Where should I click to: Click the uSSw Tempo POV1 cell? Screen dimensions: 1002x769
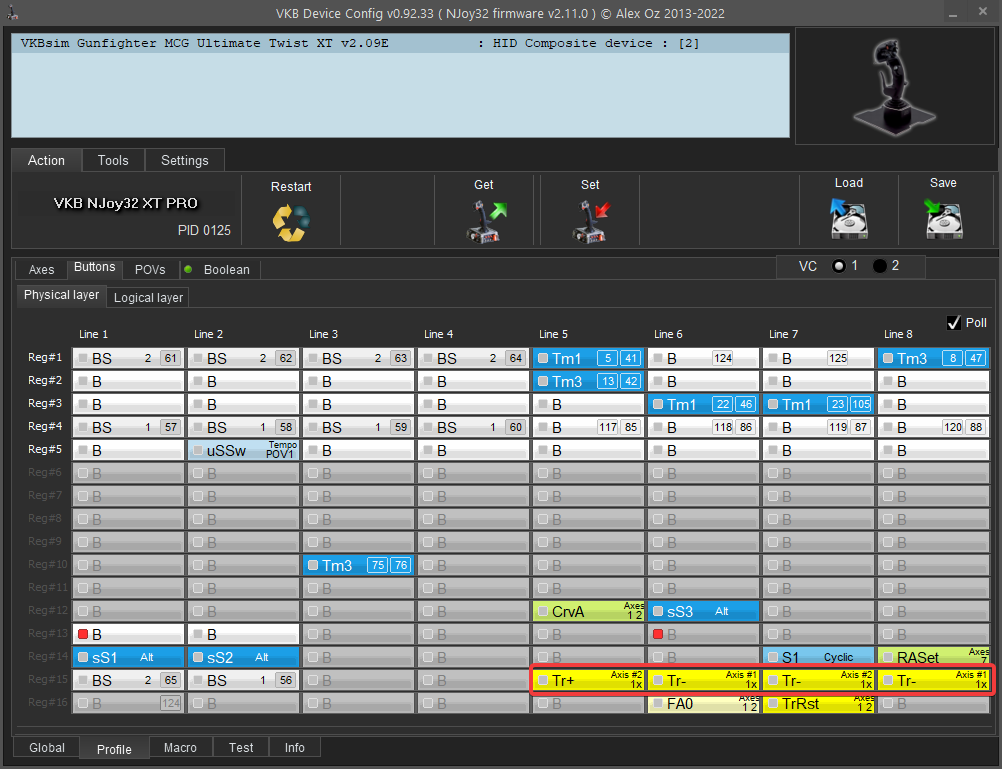click(x=243, y=450)
